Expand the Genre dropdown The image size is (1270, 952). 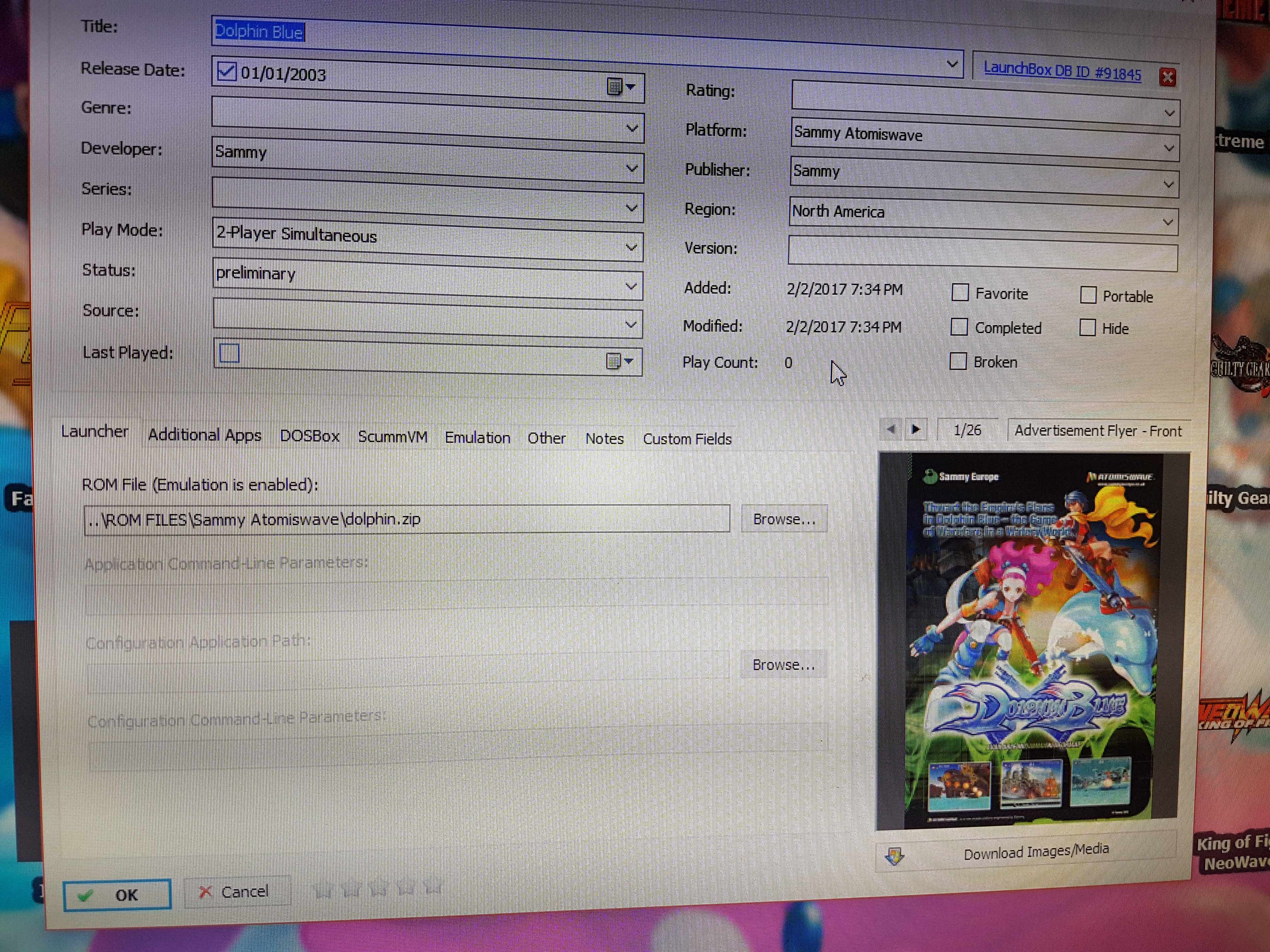tap(632, 128)
